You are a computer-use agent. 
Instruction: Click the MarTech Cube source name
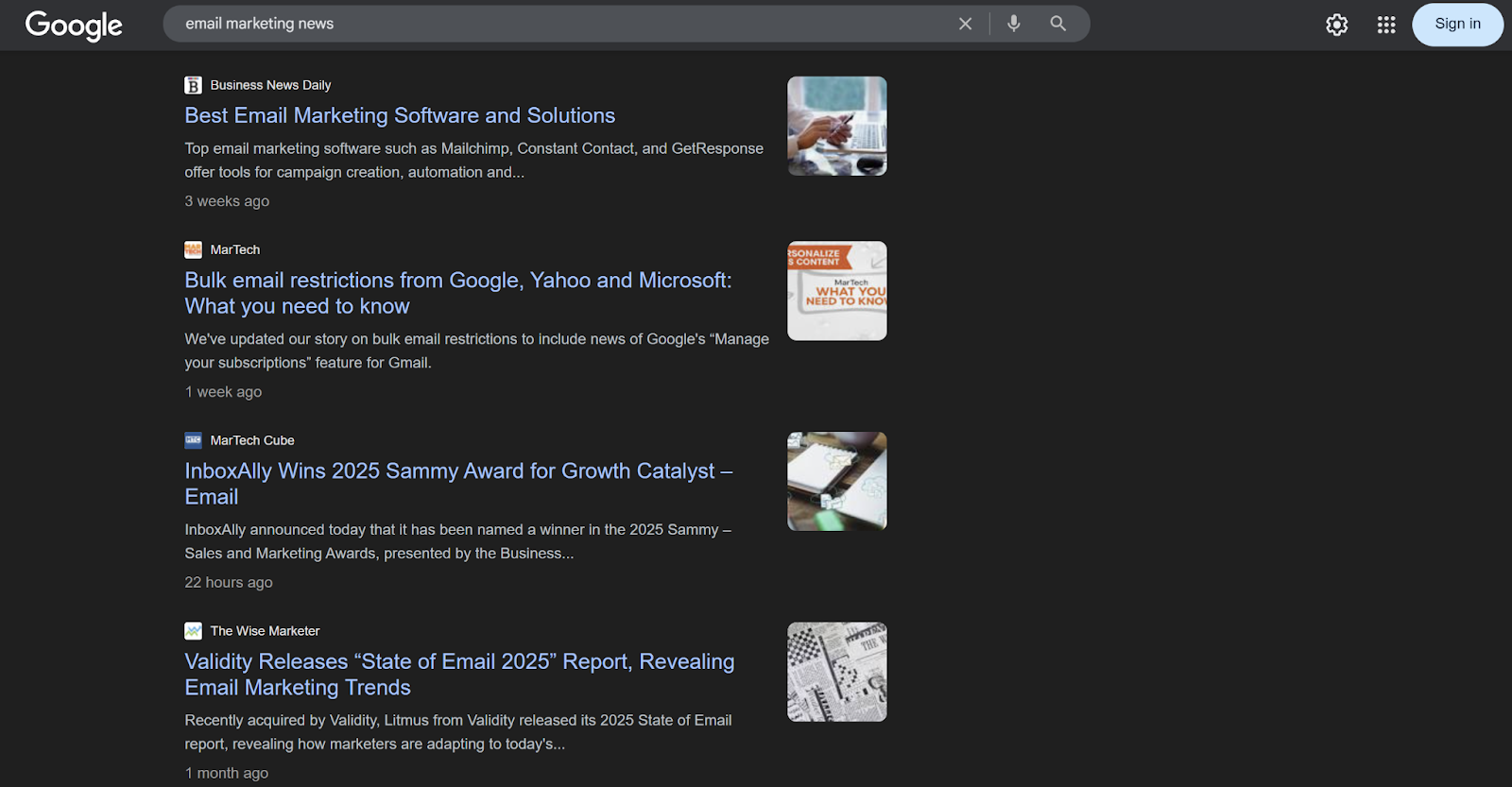[x=252, y=440]
